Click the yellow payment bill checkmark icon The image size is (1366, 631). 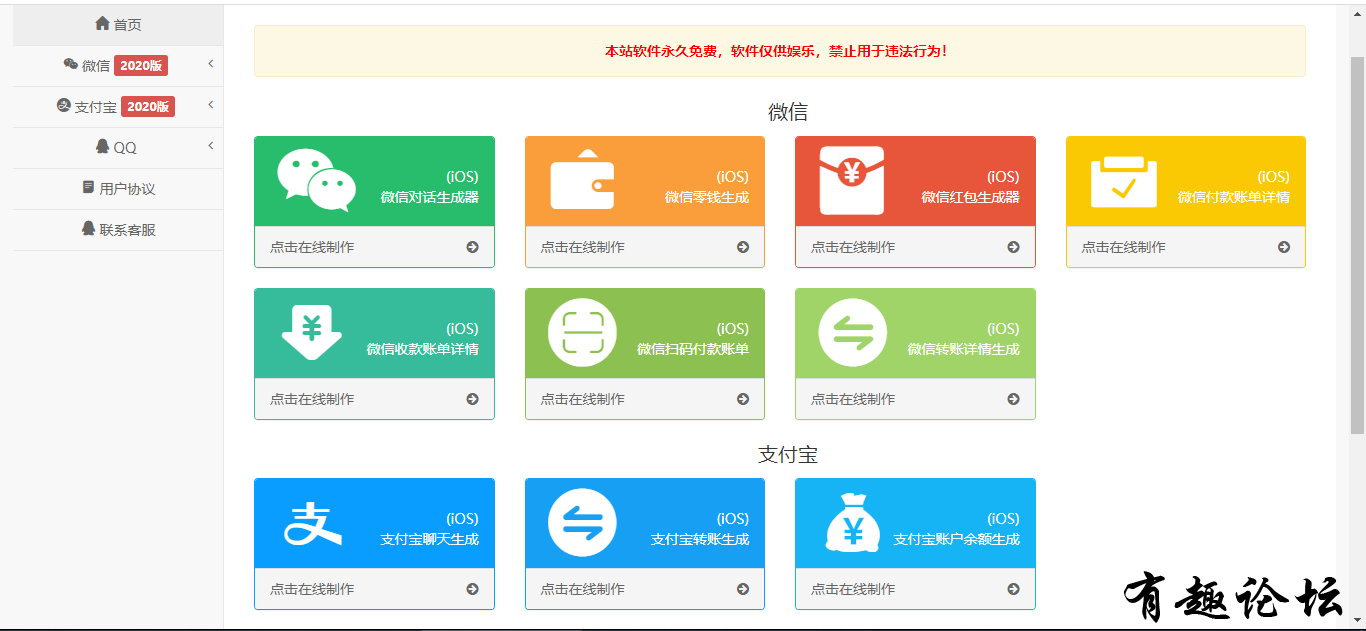pyautogui.click(x=1123, y=181)
